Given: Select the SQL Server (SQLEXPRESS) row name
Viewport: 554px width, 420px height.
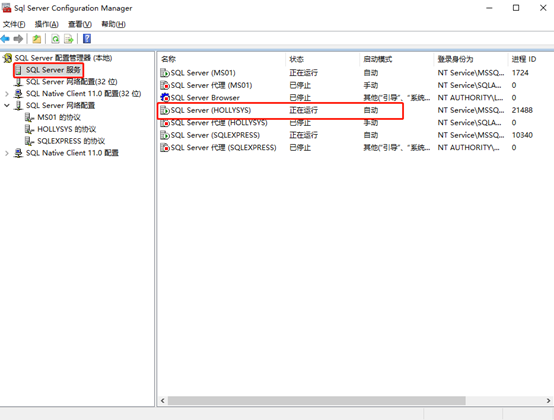Looking at the screenshot, I should pos(215,135).
